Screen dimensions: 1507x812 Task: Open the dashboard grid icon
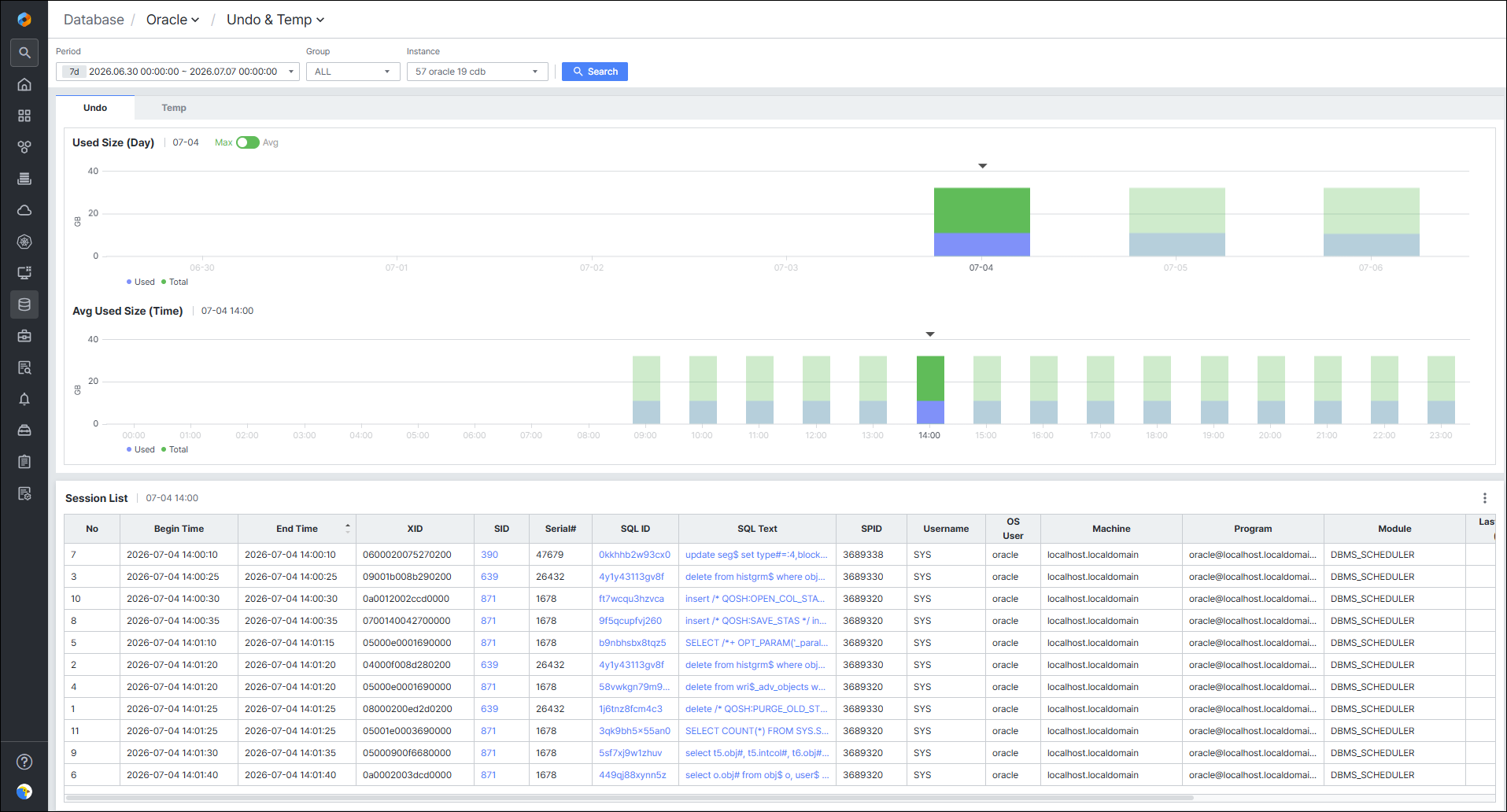(24, 116)
